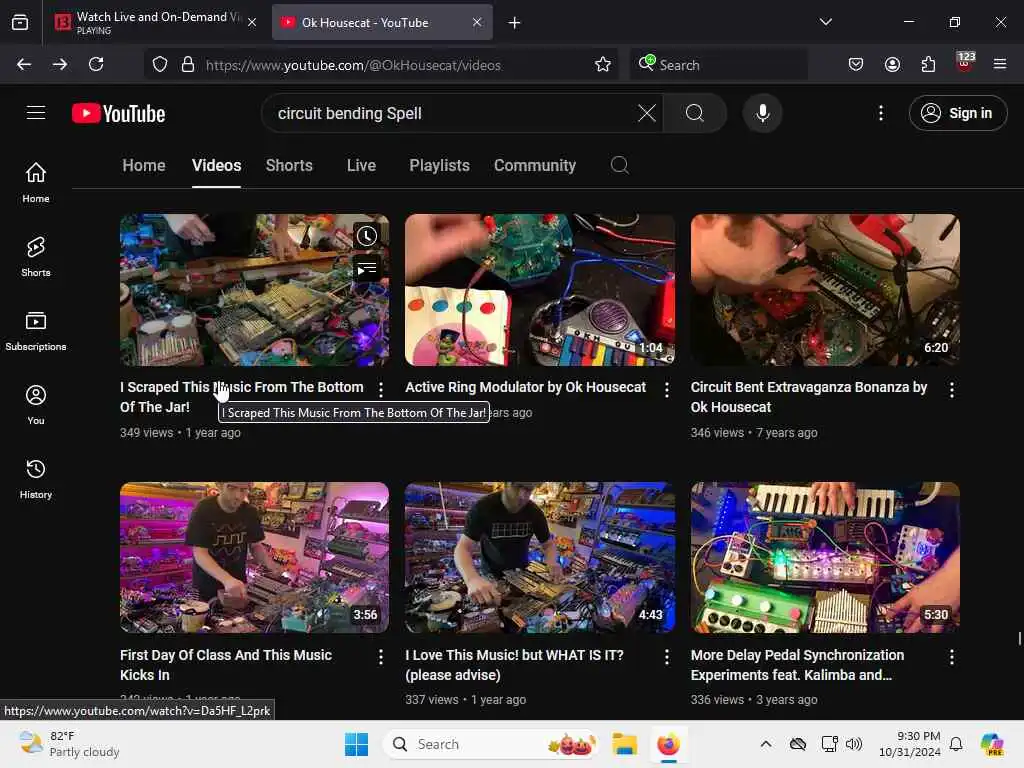This screenshot has height=768, width=1024.
Task: Open I Love This Music! video title
Action: pyautogui.click(x=514, y=665)
